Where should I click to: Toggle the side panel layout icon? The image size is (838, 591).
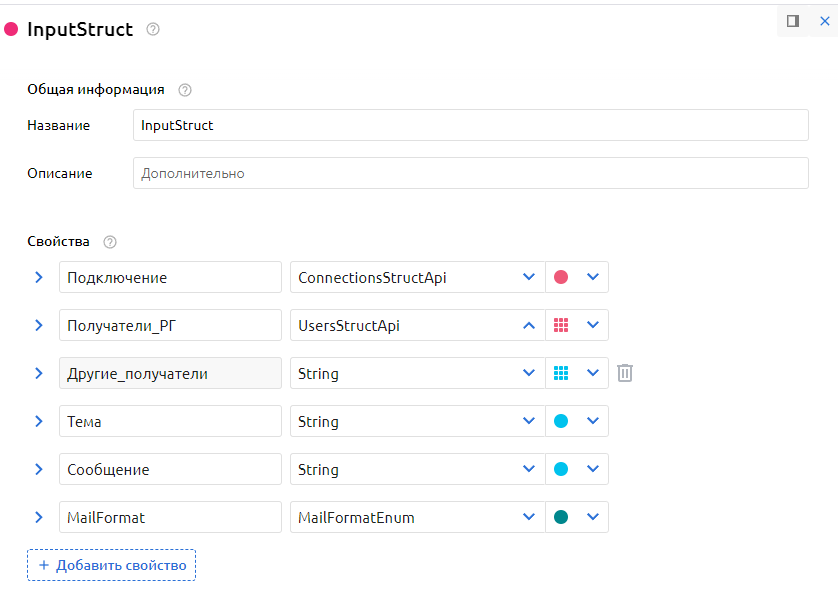(x=793, y=21)
